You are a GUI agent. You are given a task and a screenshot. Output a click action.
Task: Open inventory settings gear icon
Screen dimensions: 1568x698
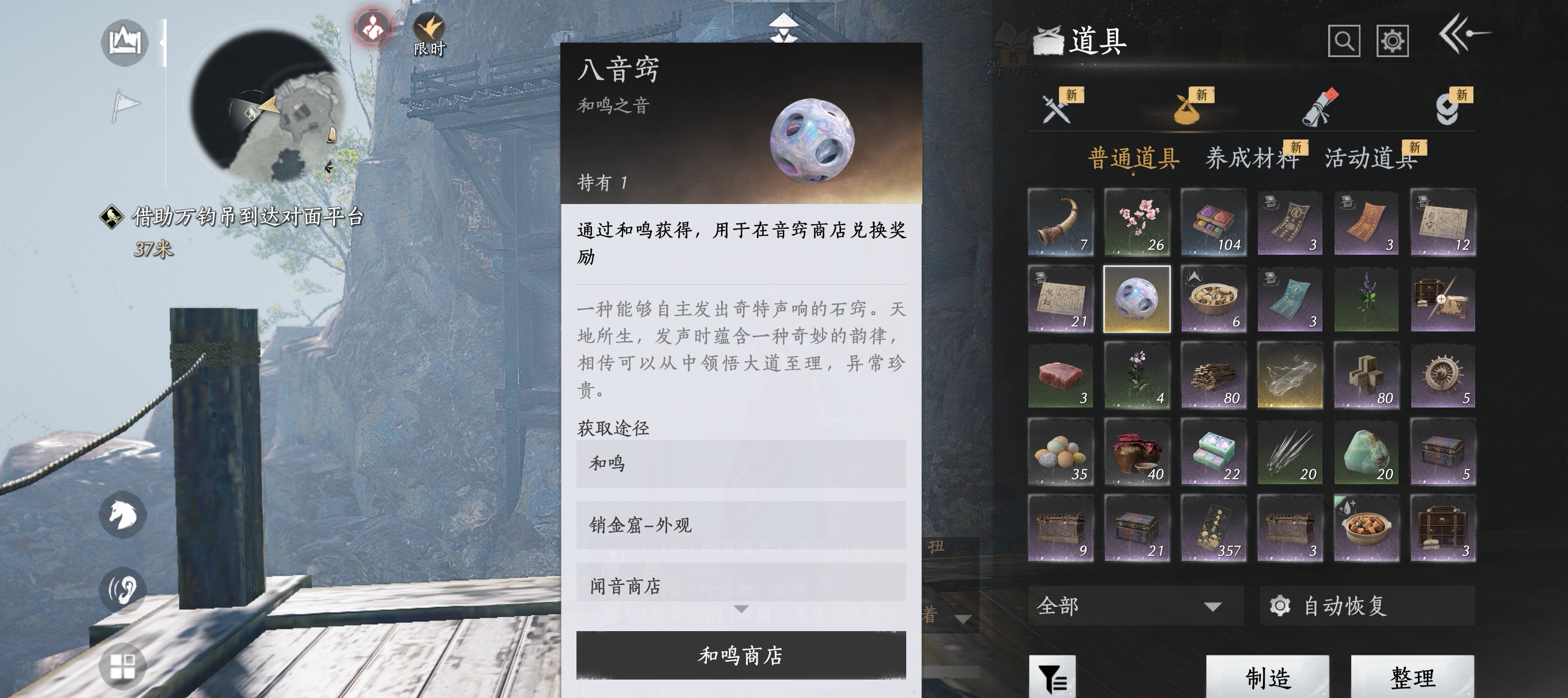[x=1392, y=41]
